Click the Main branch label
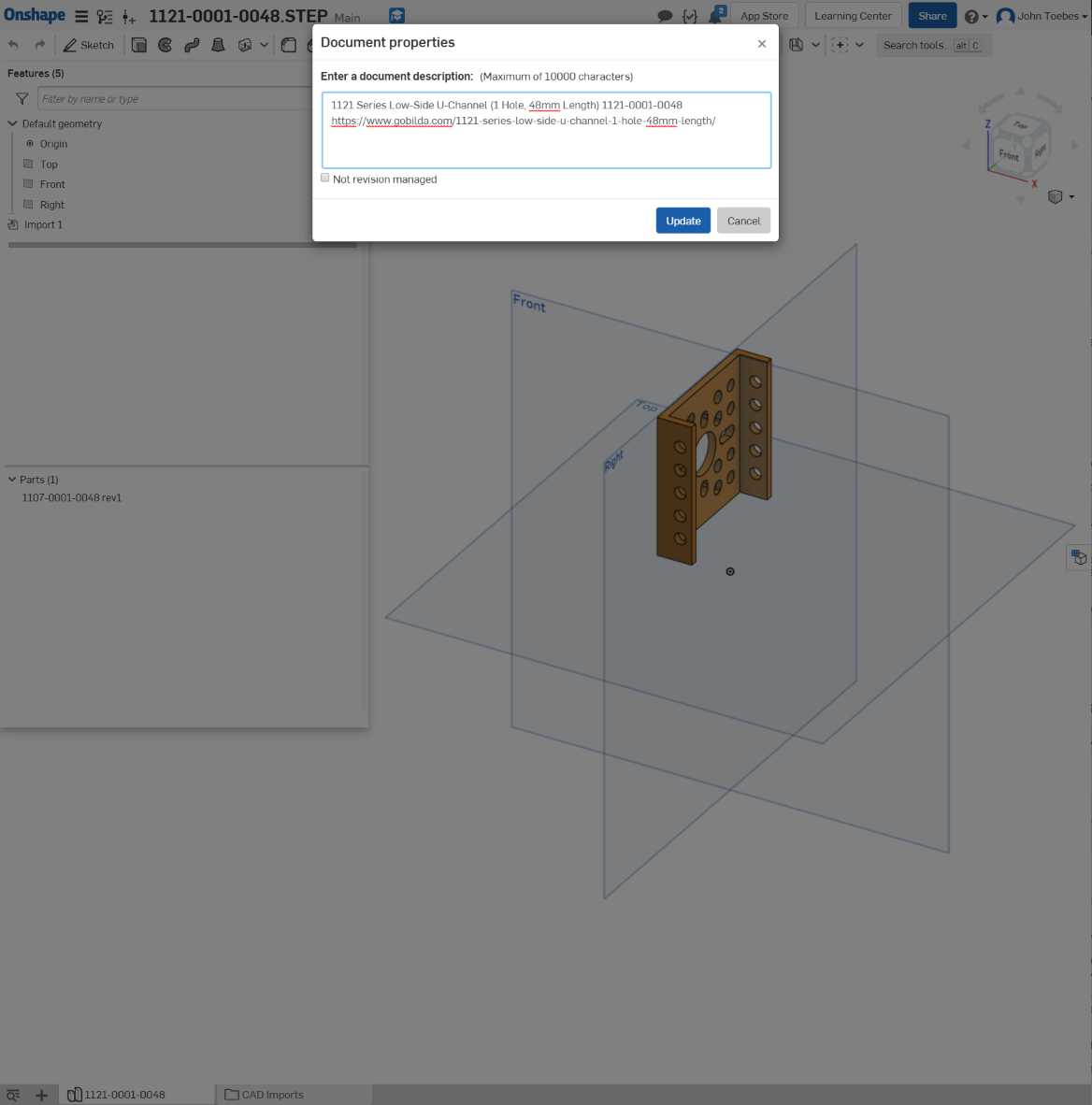 pyautogui.click(x=347, y=18)
